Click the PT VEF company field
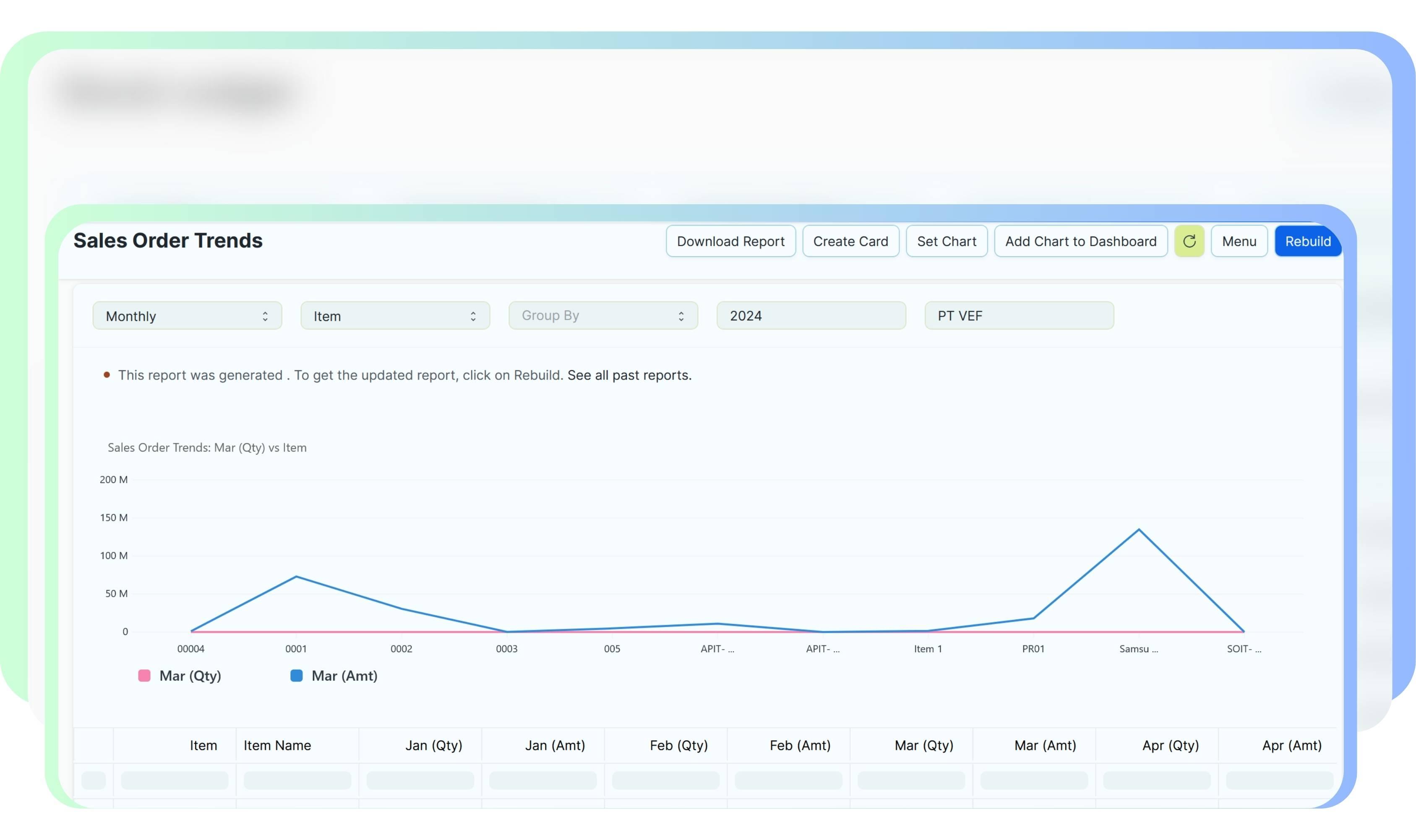The width and height of the screenshot is (1416, 840). click(1018, 316)
